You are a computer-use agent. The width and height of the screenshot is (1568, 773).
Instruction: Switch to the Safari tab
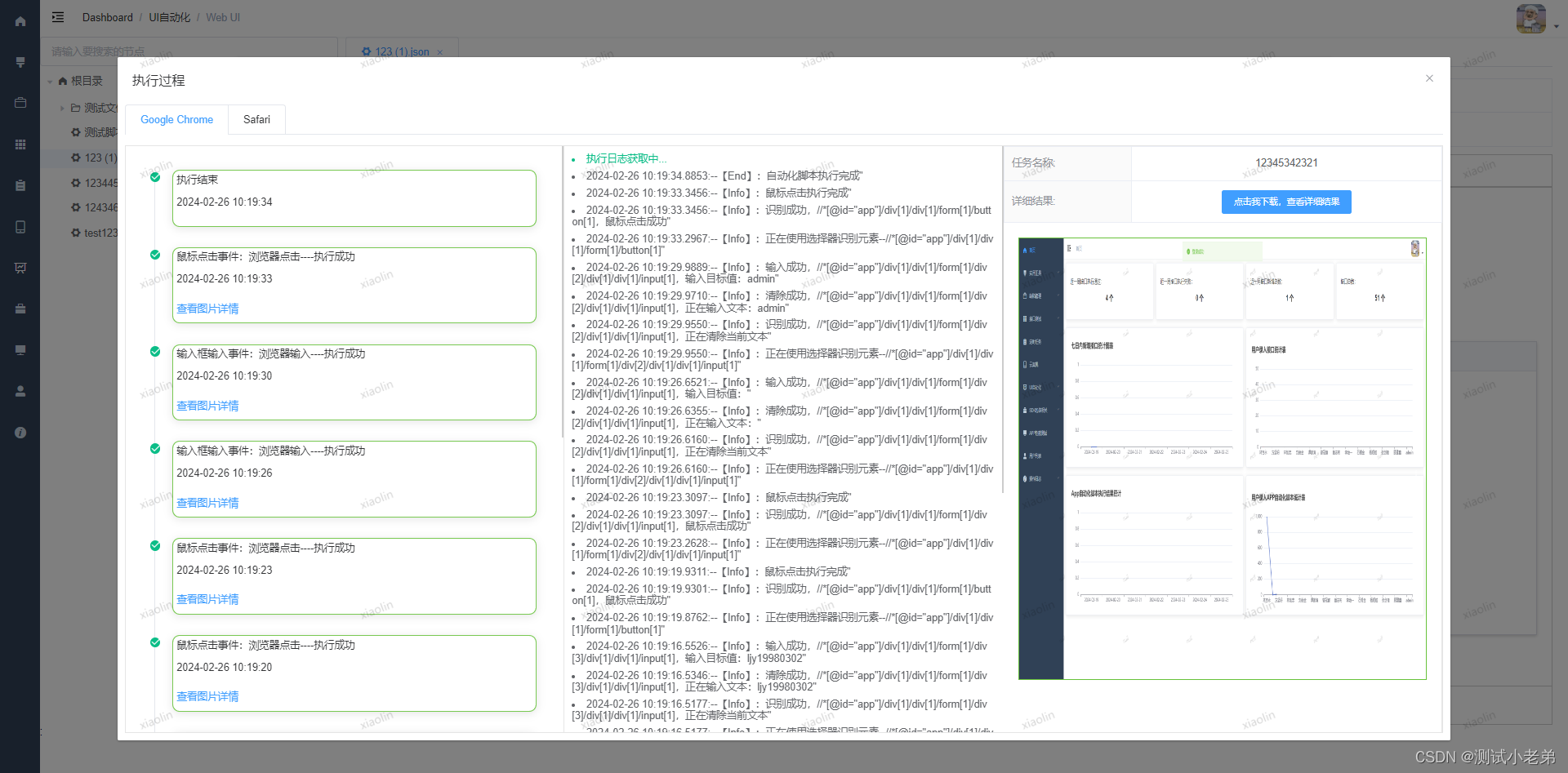tap(256, 119)
